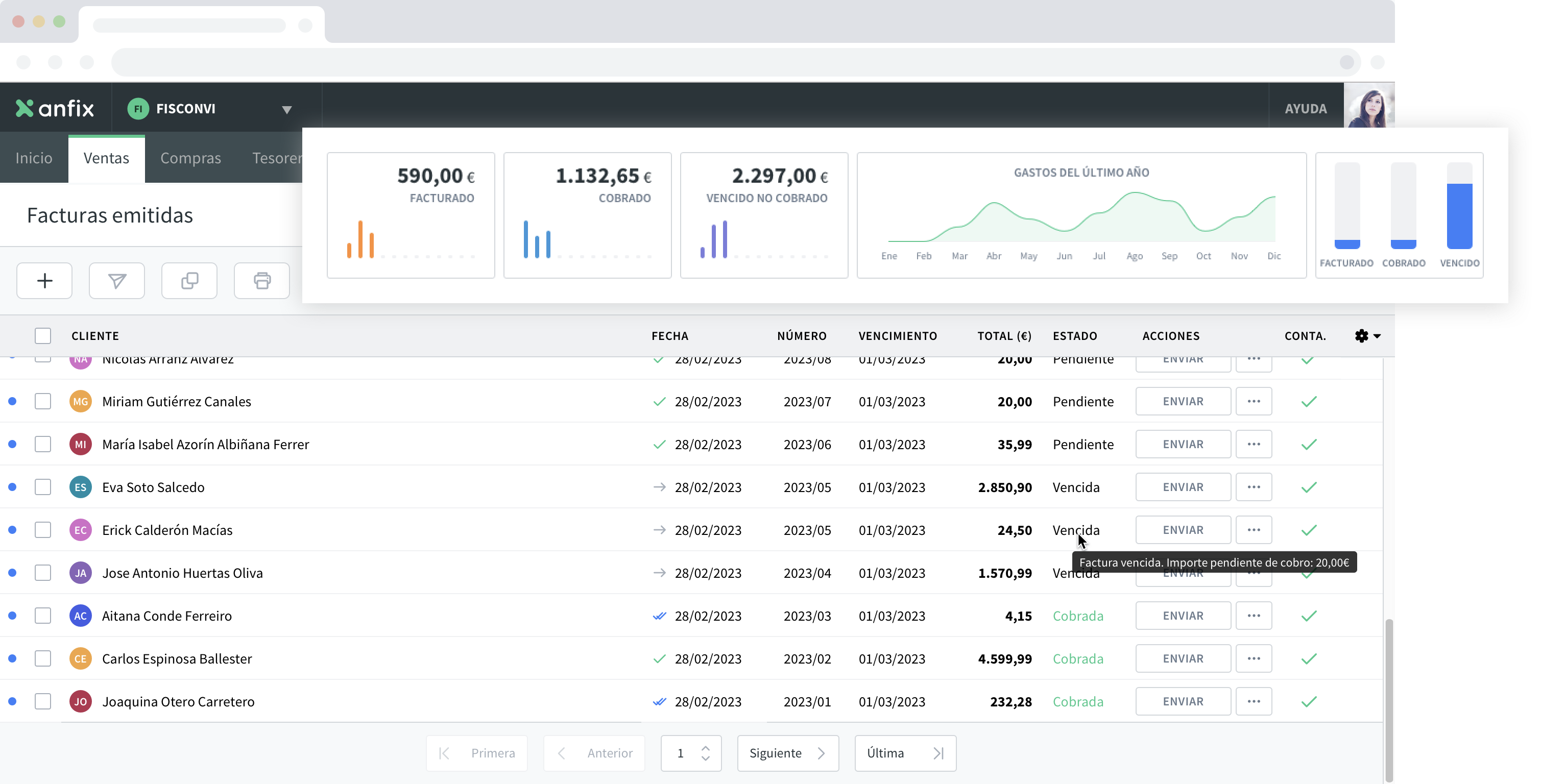Click the blue VENCIDO progress bar
Viewport: 1541px width, 784px height.
tap(1459, 215)
